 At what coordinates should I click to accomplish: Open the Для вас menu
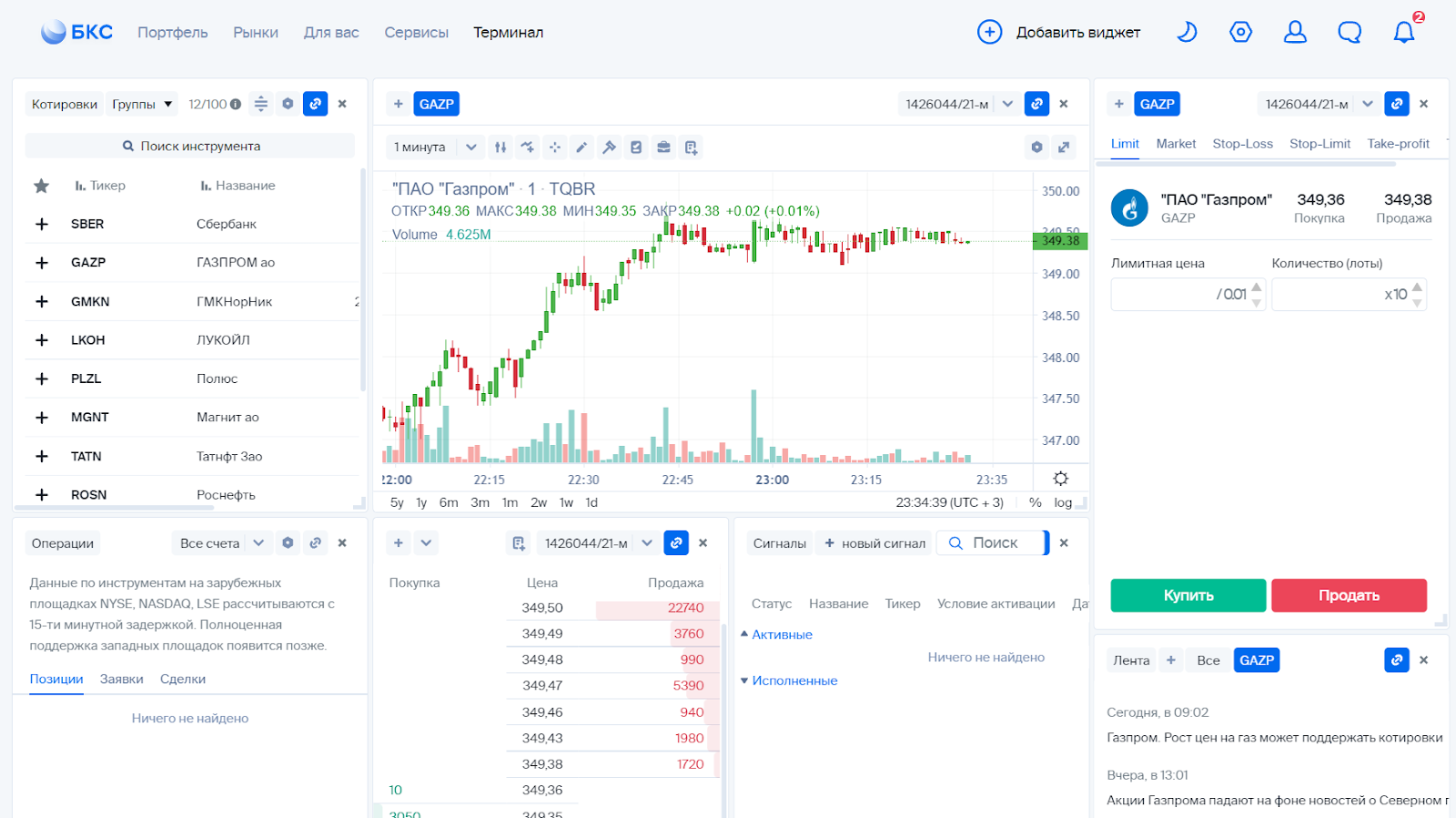pyautogui.click(x=331, y=32)
